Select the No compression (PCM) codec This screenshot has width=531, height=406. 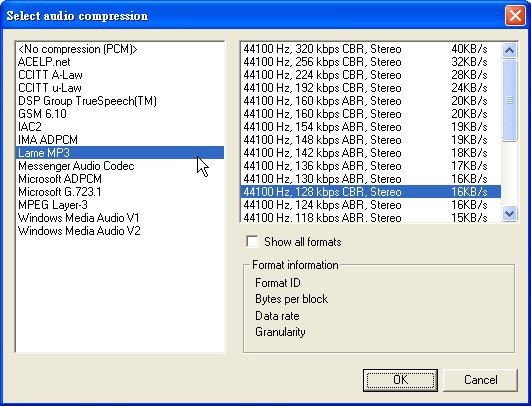point(120,49)
